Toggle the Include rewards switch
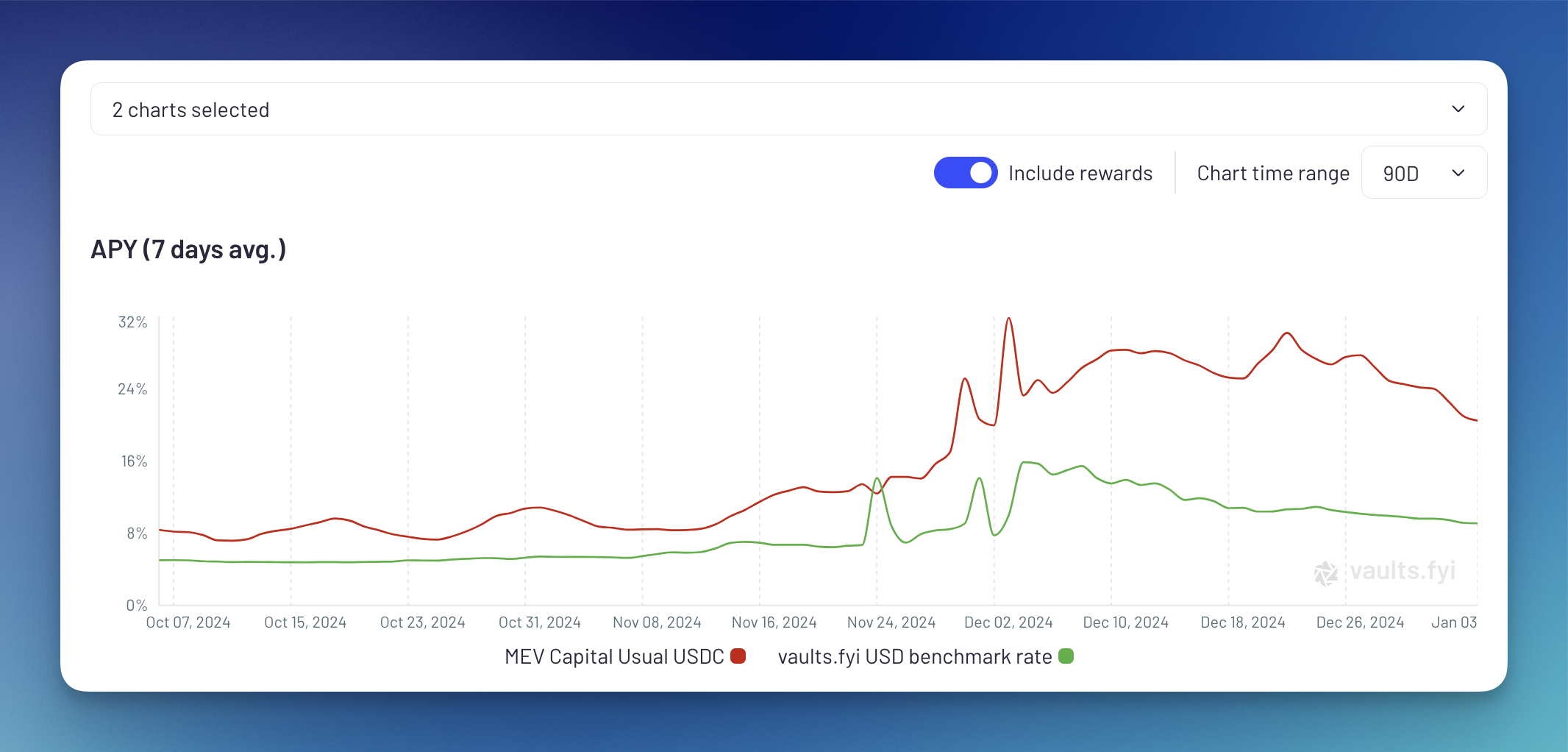Image resolution: width=1568 pixels, height=752 pixels. click(966, 173)
